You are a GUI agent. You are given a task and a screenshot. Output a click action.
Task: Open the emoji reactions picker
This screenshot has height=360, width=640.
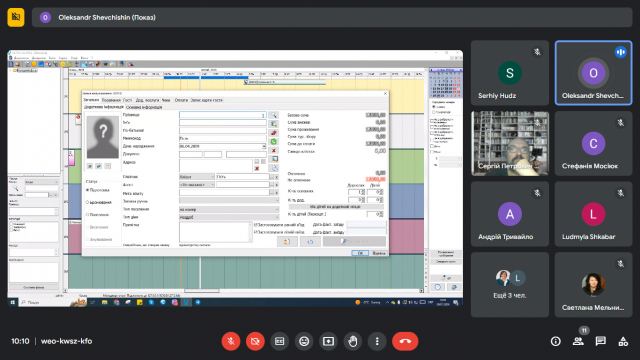(x=304, y=341)
